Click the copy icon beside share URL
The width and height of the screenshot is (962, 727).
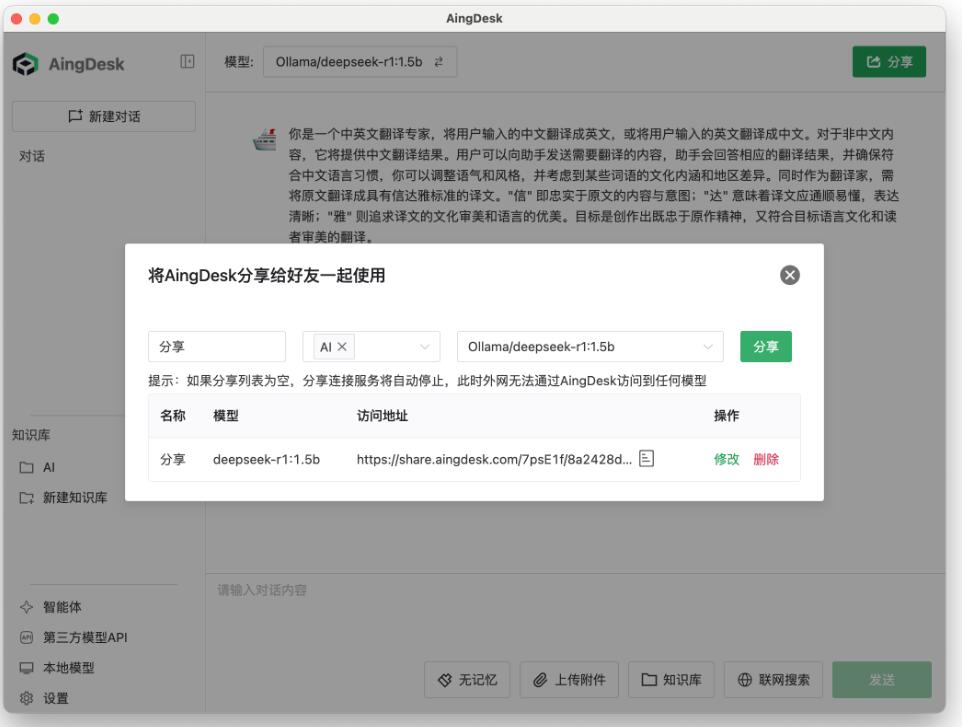(647, 459)
